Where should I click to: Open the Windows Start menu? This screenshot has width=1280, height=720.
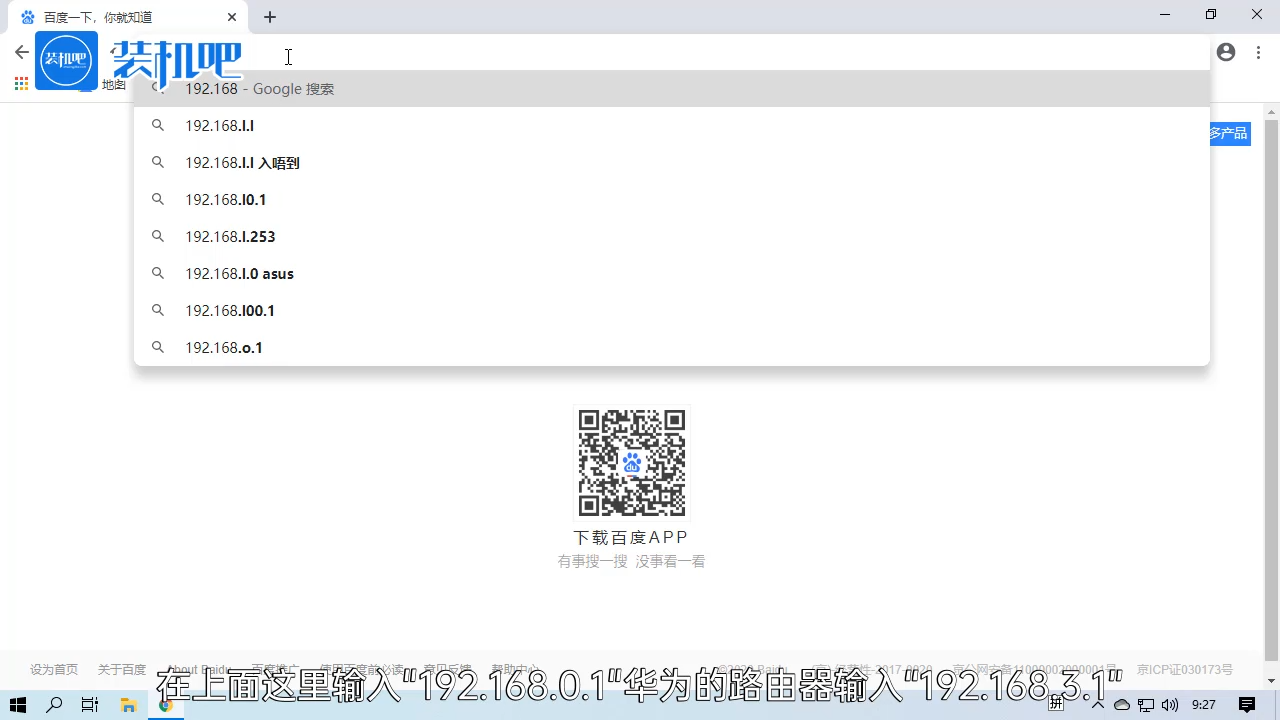point(18,705)
